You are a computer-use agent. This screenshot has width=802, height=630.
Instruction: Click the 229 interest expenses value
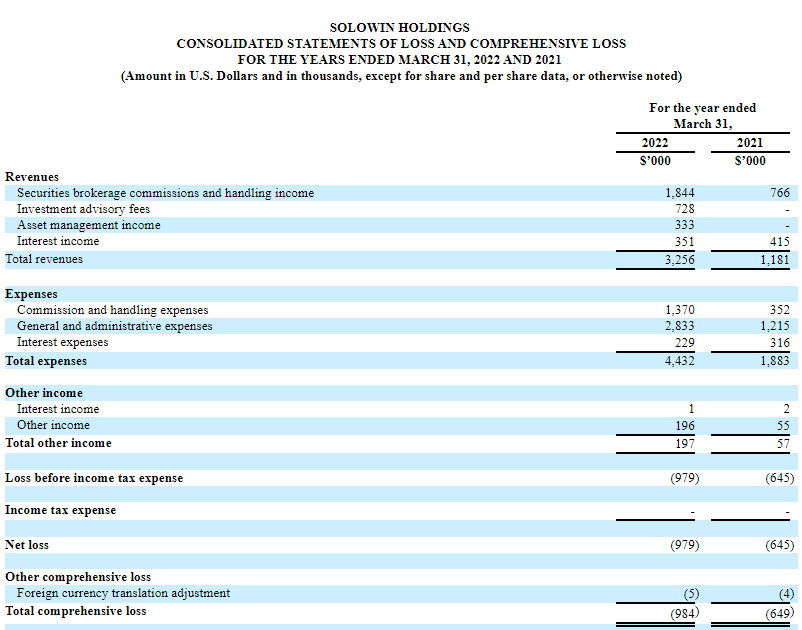pyautogui.click(x=684, y=343)
